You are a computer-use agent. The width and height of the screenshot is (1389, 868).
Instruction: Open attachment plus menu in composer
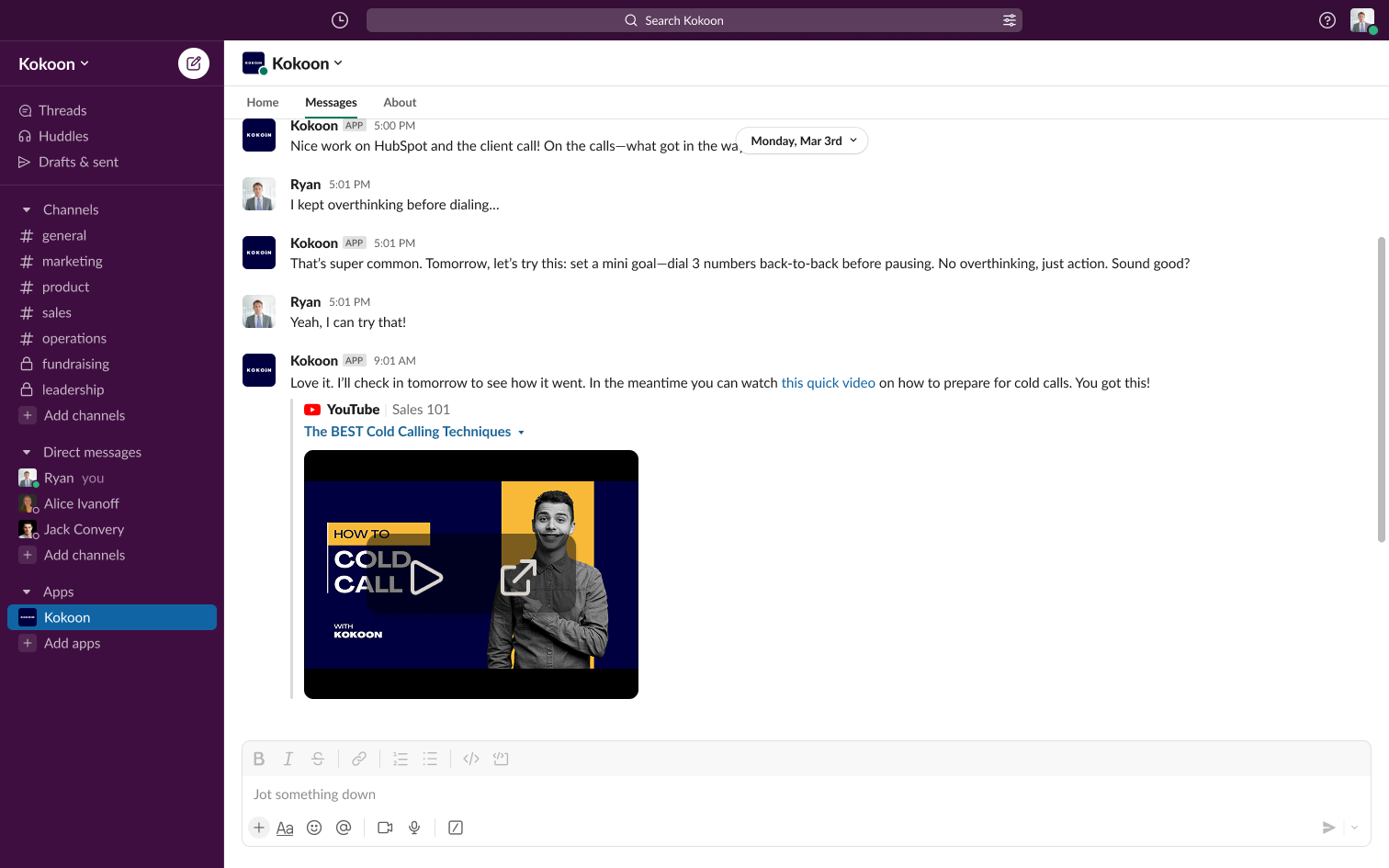pos(259,828)
